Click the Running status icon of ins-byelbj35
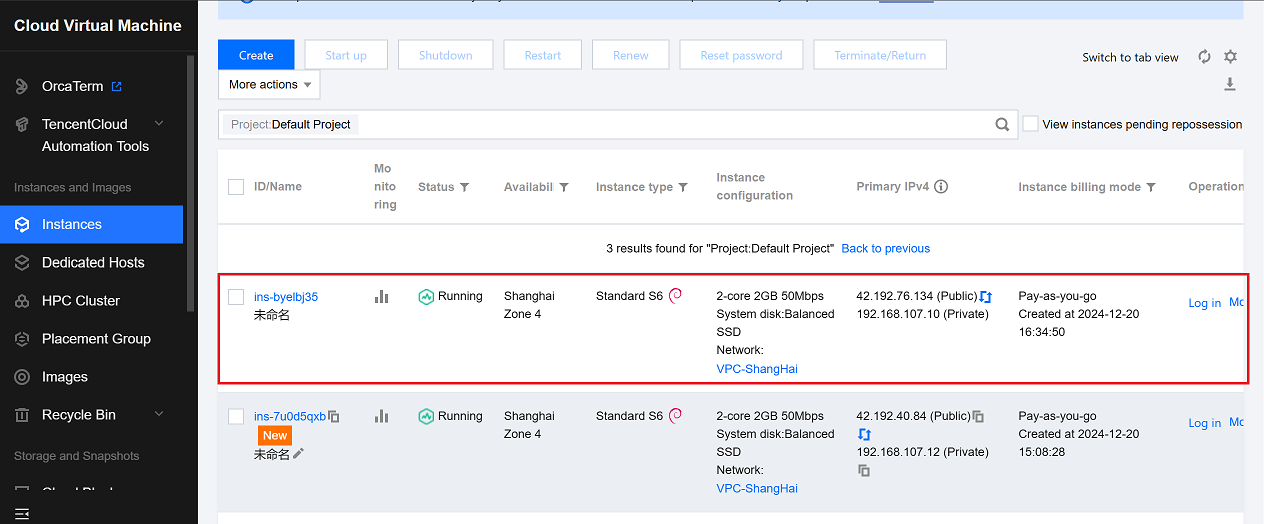Image resolution: width=1264 pixels, height=524 pixels. point(426,297)
